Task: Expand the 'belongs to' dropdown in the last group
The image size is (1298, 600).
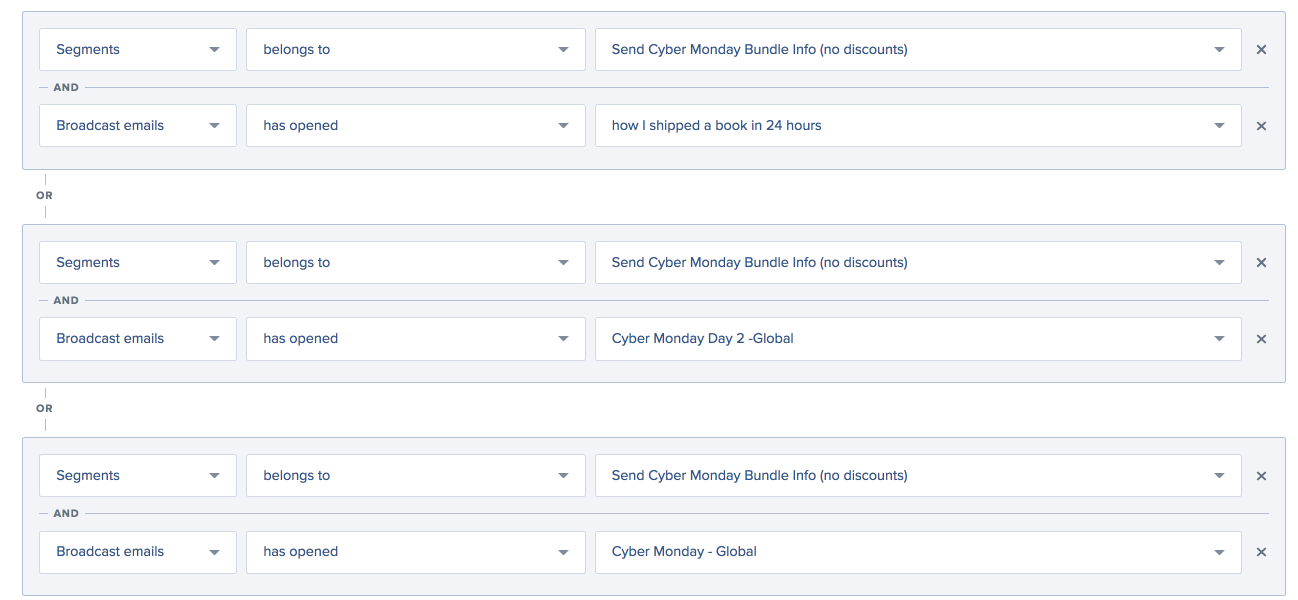Action: pos(415,475)
